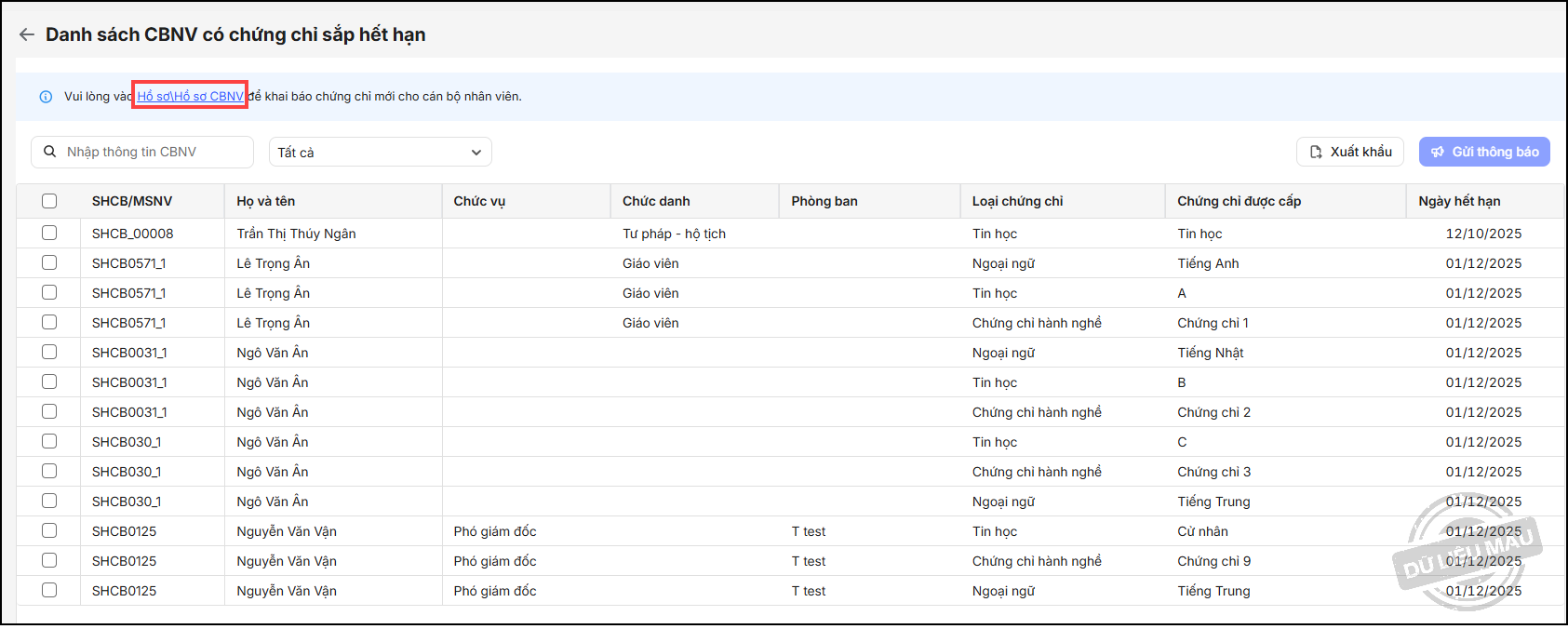Click the SHCB/MSNV column header
The image size is (1568, 629).
click(x=132, y=201)
